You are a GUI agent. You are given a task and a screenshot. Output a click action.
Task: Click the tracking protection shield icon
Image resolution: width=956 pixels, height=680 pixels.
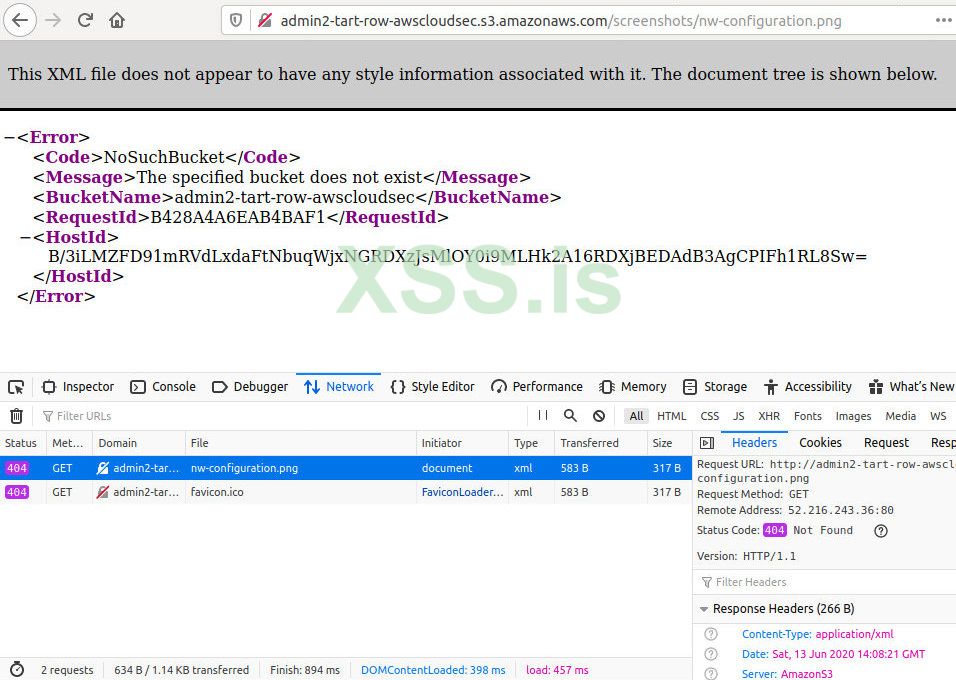pyautogui.click(x=236, y=21)
